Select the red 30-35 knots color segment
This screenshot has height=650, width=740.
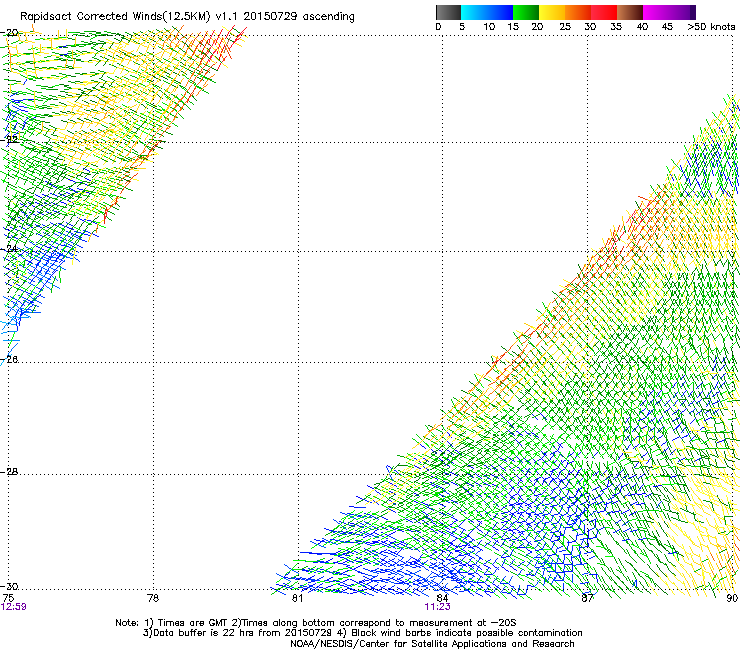coord(604,12)
